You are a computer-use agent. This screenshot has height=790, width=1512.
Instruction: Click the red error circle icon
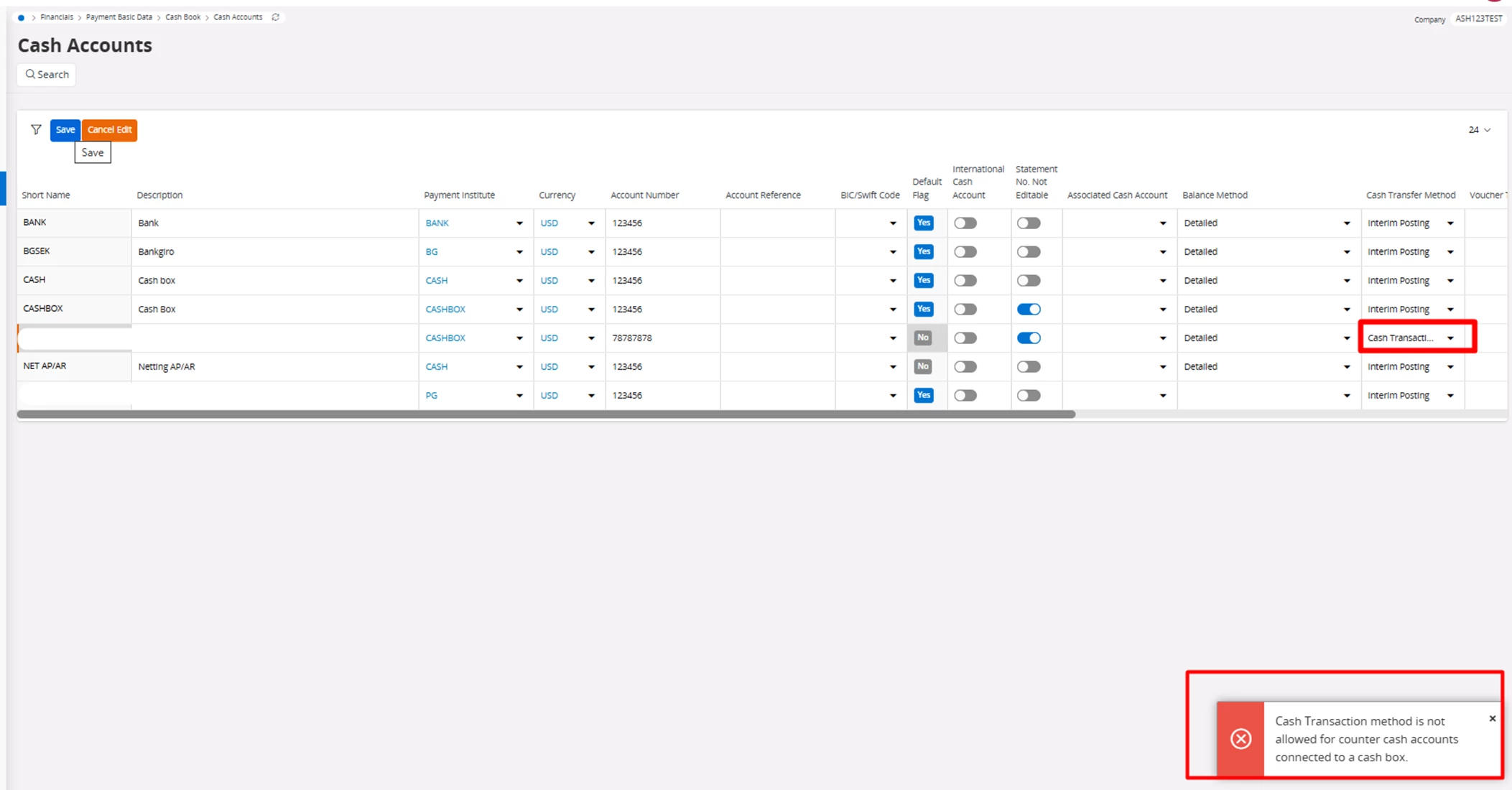click(1240, 739)
